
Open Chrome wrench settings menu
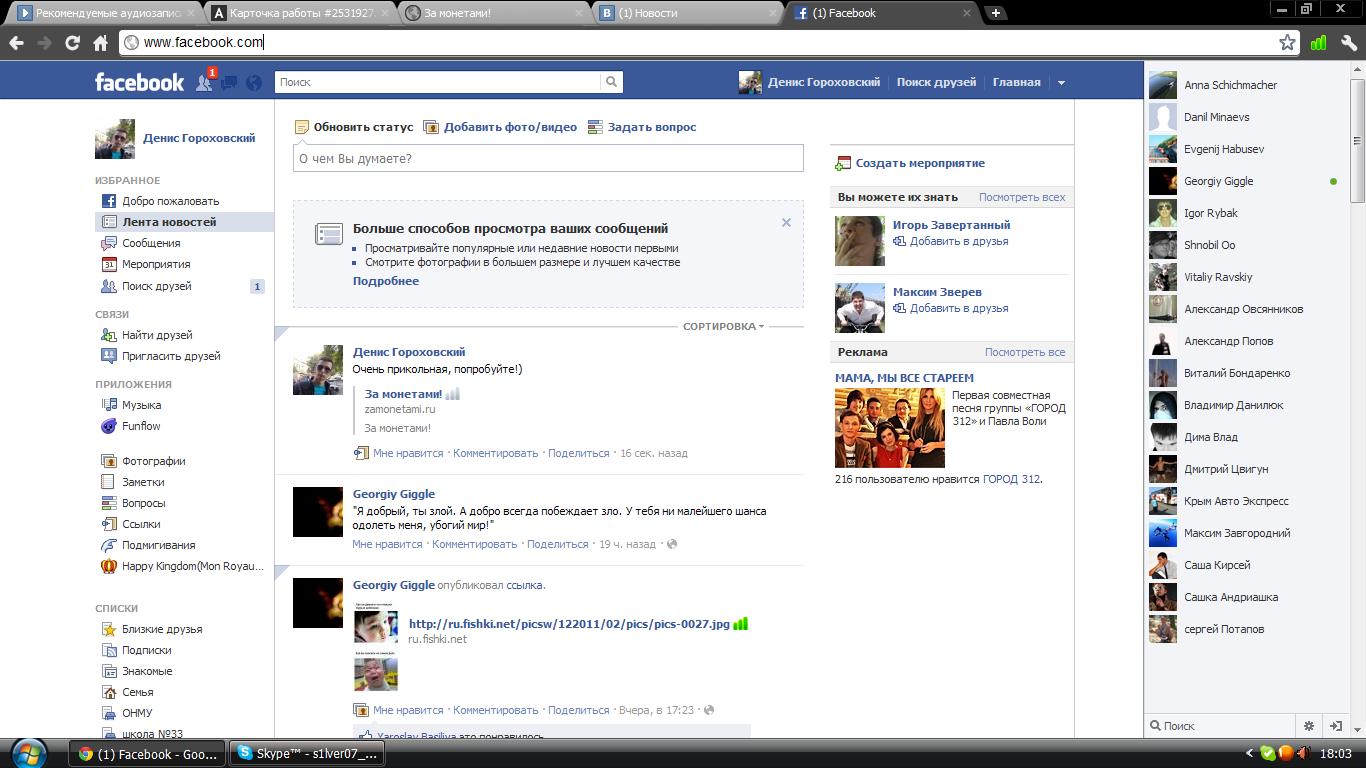1348,43
